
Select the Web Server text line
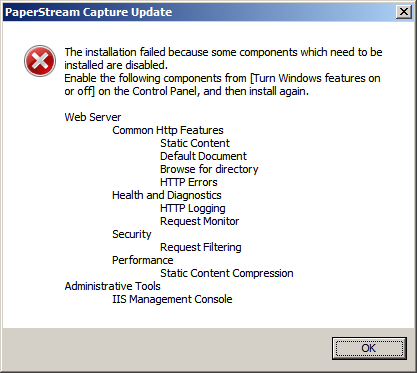(93, 117)
